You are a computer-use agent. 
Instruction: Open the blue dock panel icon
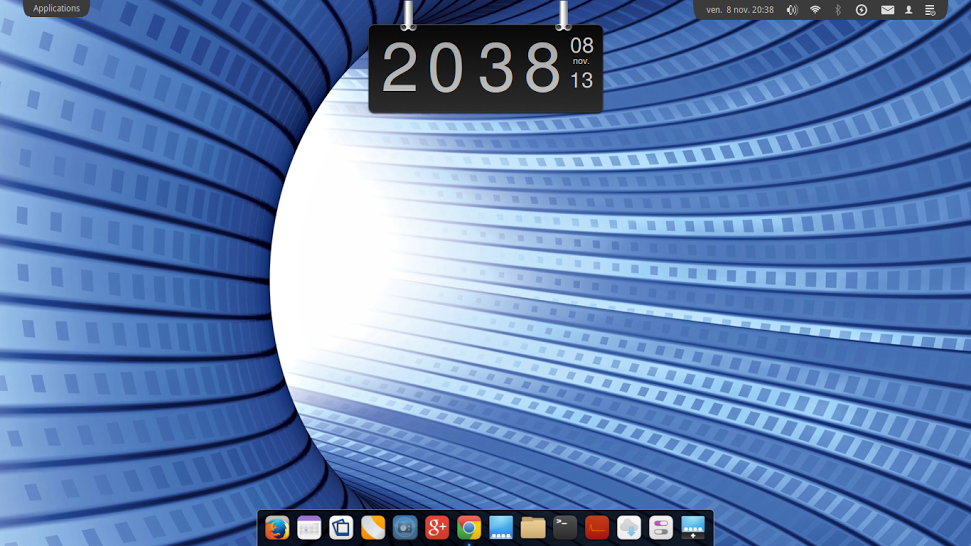(501, 528)
